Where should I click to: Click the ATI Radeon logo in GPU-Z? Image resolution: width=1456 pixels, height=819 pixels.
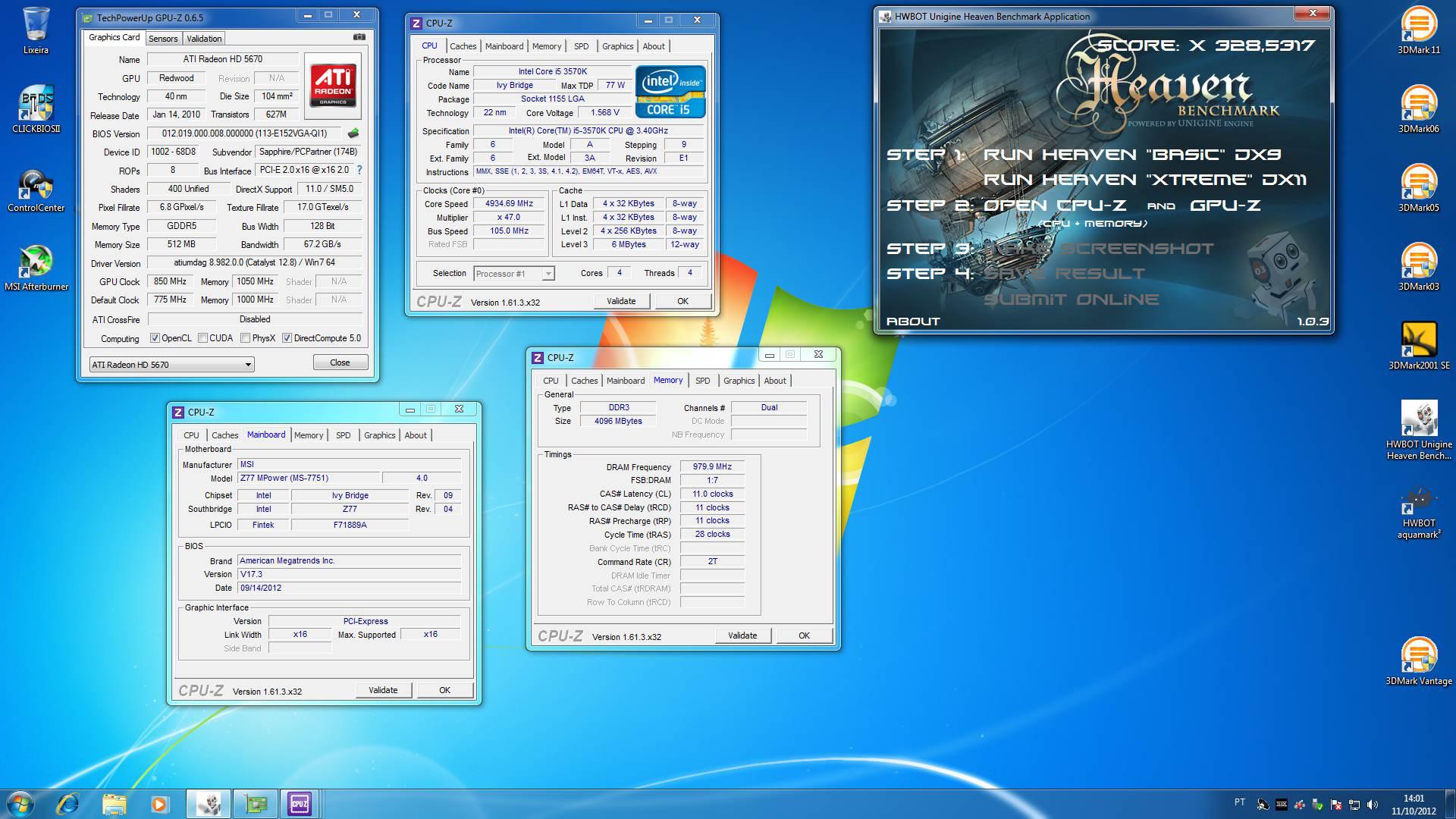click(x=333, y=86)
